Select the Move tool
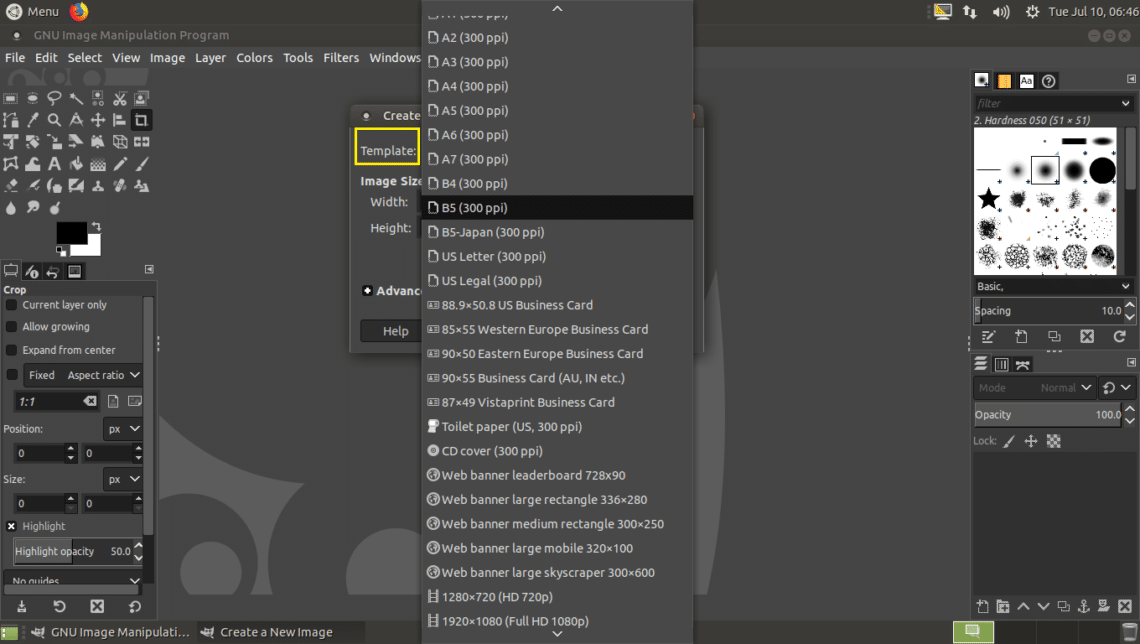1140x644 pixels. click(x=97, y=120)
